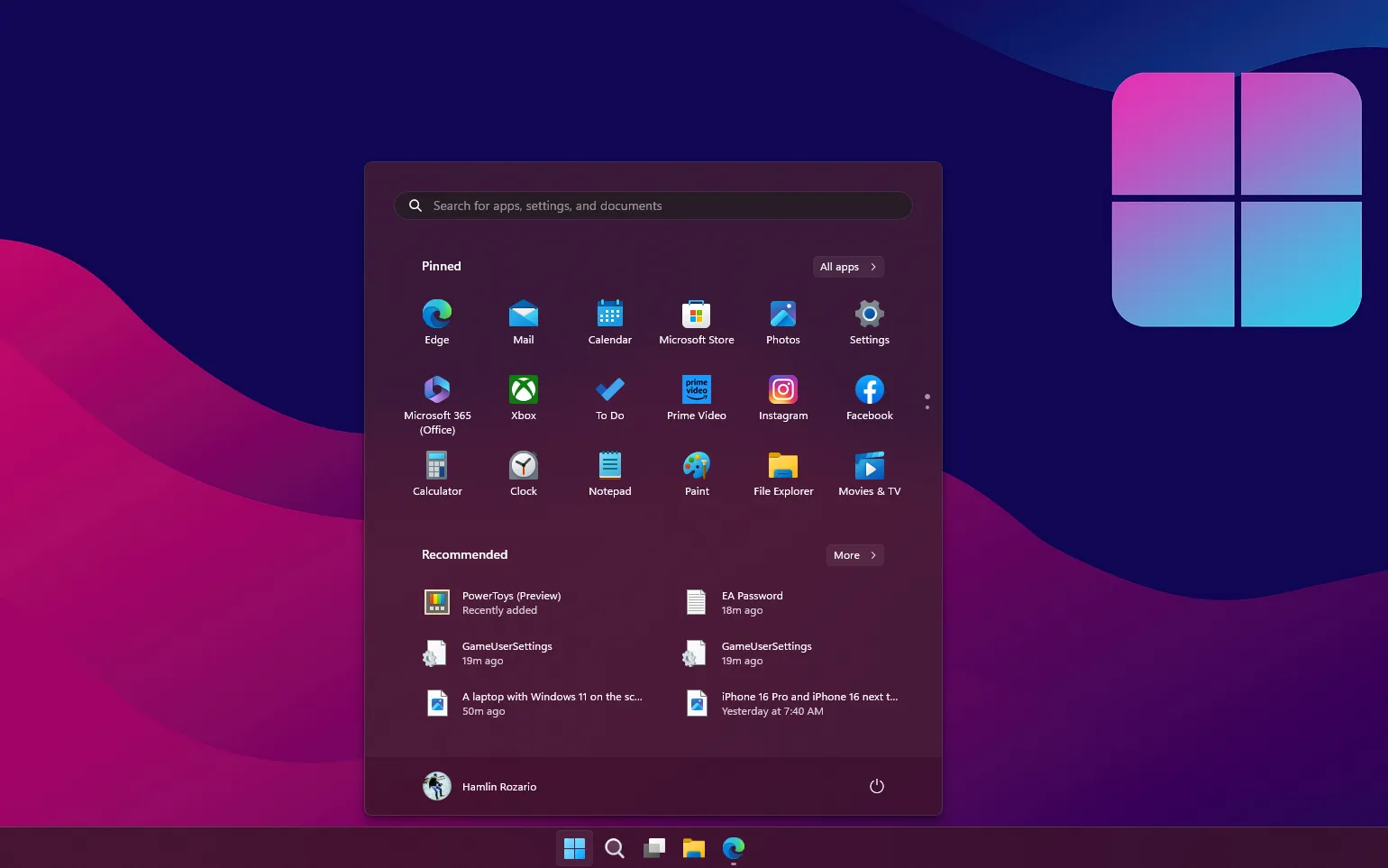Open Microsoft To Do
Image resolution: width=1388 pixels, height=868 pixels.
coord(609,397)
